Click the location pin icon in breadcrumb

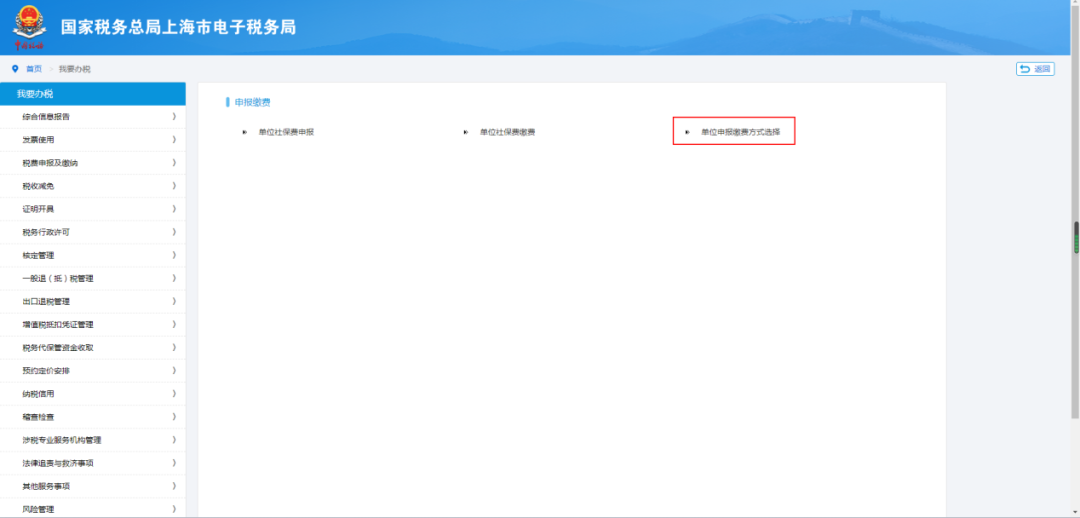(15, 68)
